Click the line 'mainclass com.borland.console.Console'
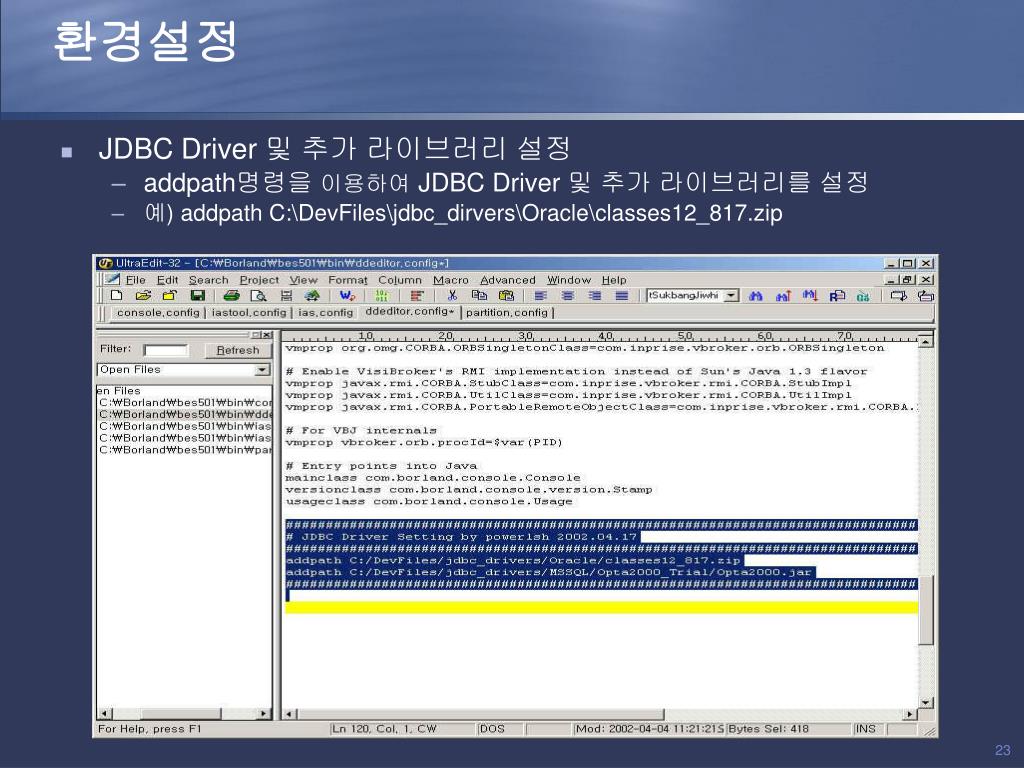1024x768 pixels. [432, 478]
